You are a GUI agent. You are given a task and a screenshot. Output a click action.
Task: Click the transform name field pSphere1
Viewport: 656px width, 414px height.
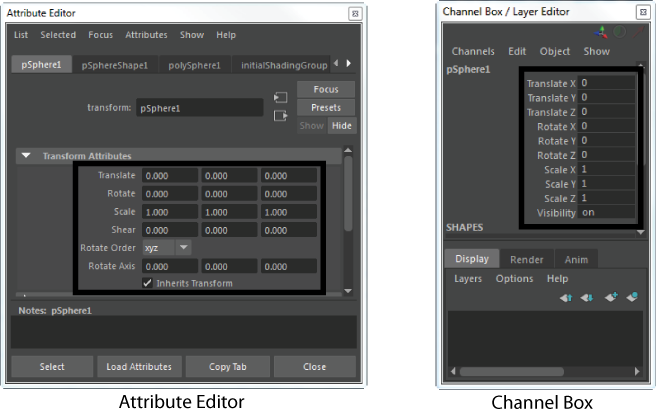[x=200, y=108]
